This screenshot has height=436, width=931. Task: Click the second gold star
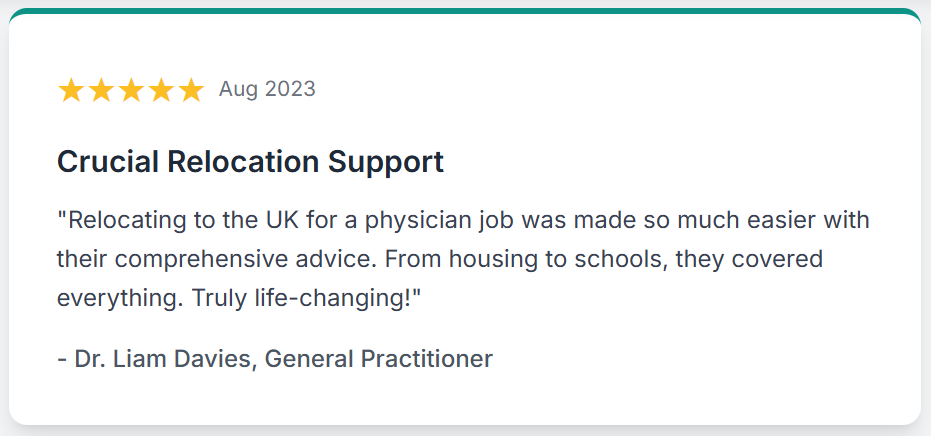coord(101,90)
